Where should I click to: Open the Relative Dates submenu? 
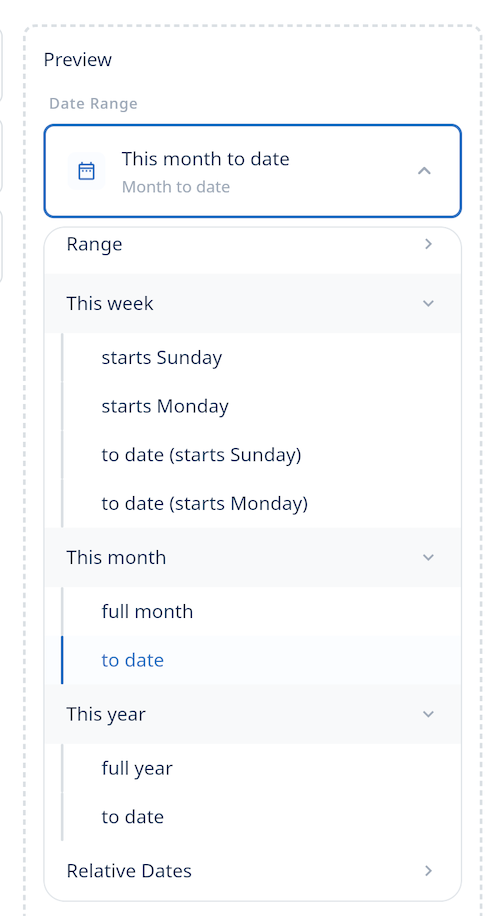click(252, 871)
